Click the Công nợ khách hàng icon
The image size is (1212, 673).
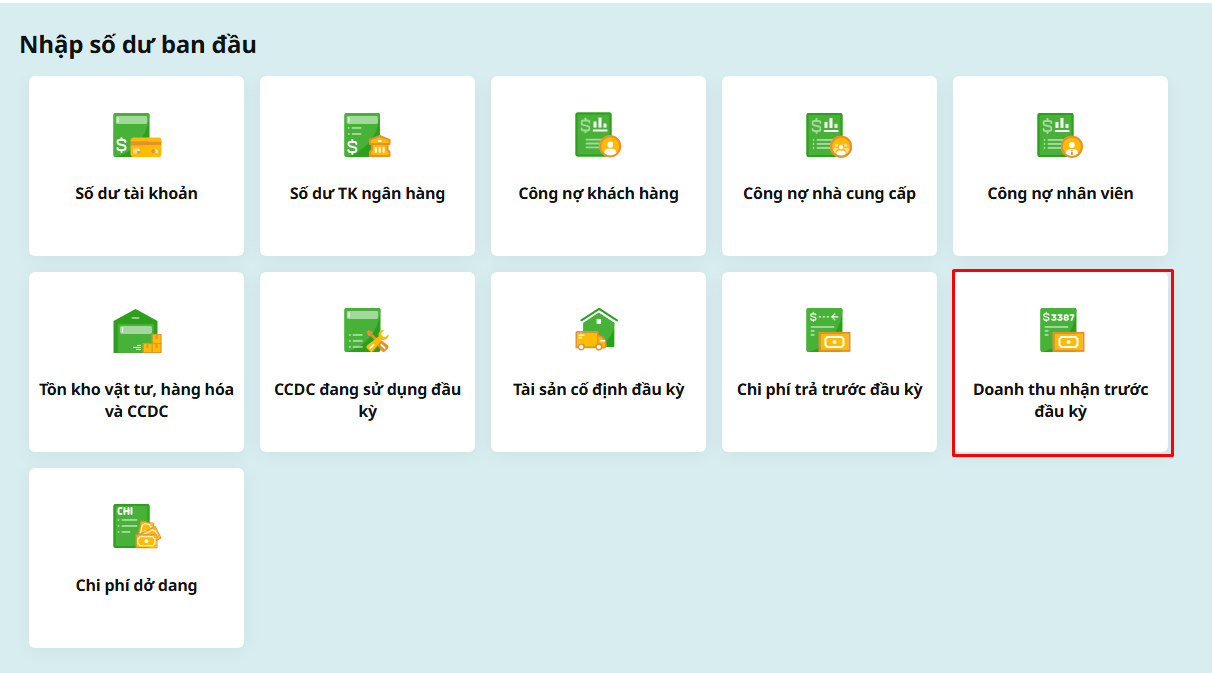[598, 135]
